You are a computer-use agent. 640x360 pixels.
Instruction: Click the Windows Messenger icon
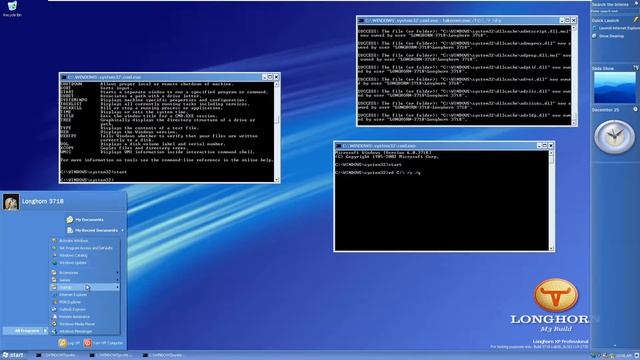point(54,331)
